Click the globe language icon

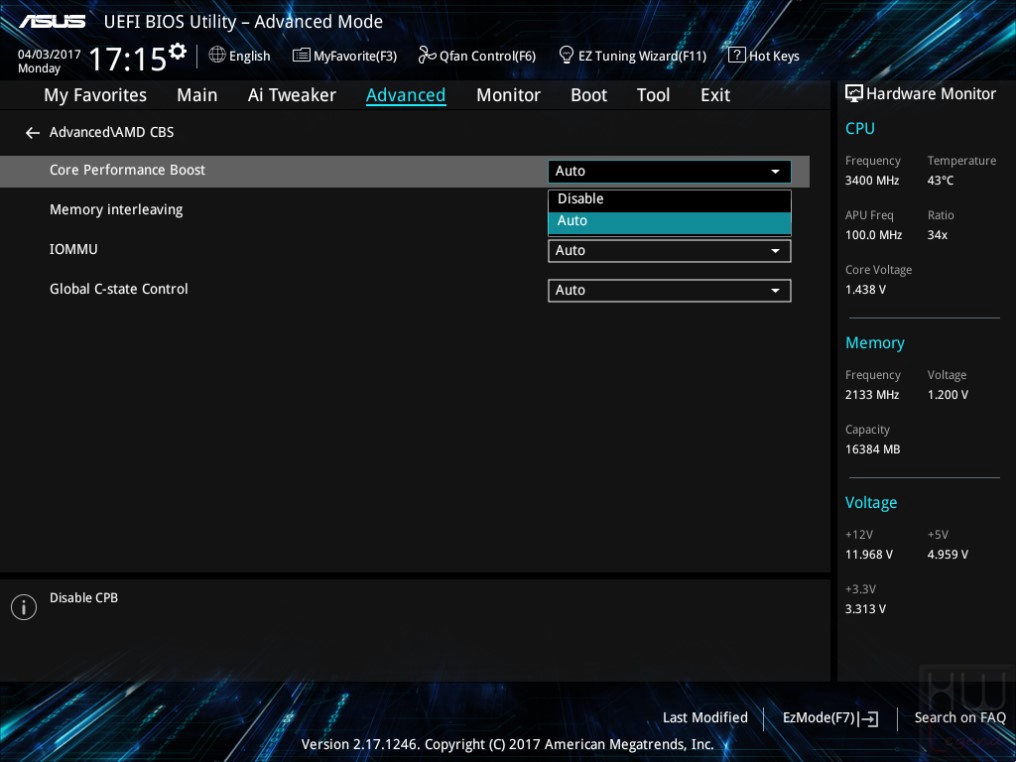217,55
